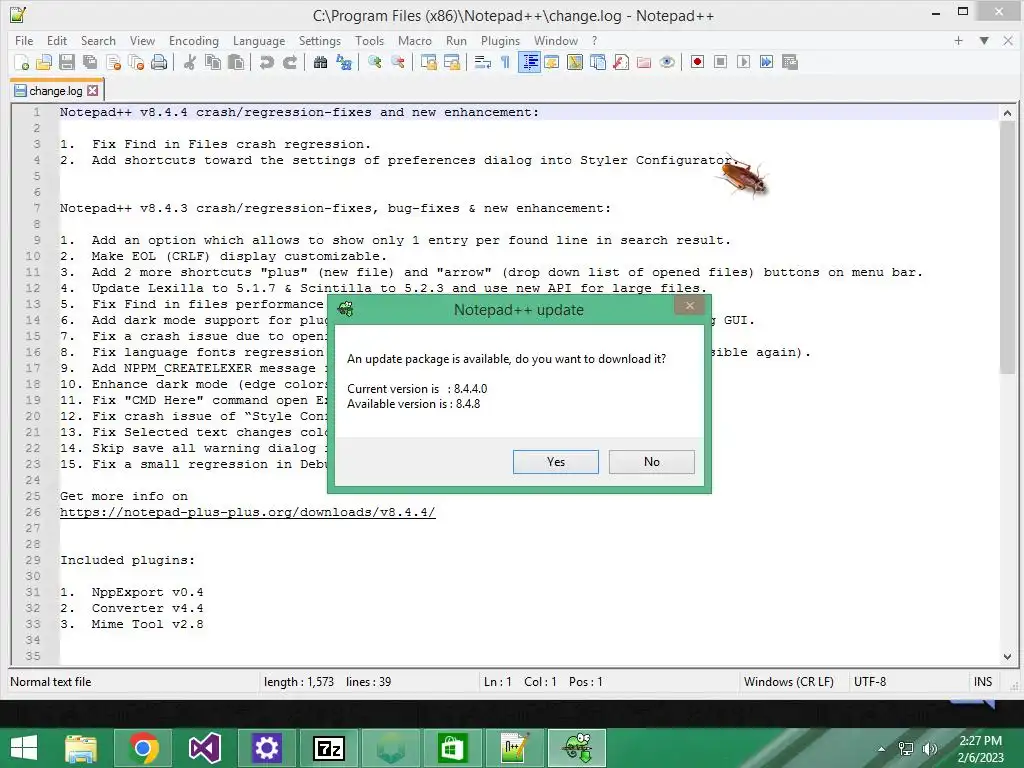The image size is (1024, 768).
Task: Create a new file with toolbar icon
Action: (x=22, y=63)
